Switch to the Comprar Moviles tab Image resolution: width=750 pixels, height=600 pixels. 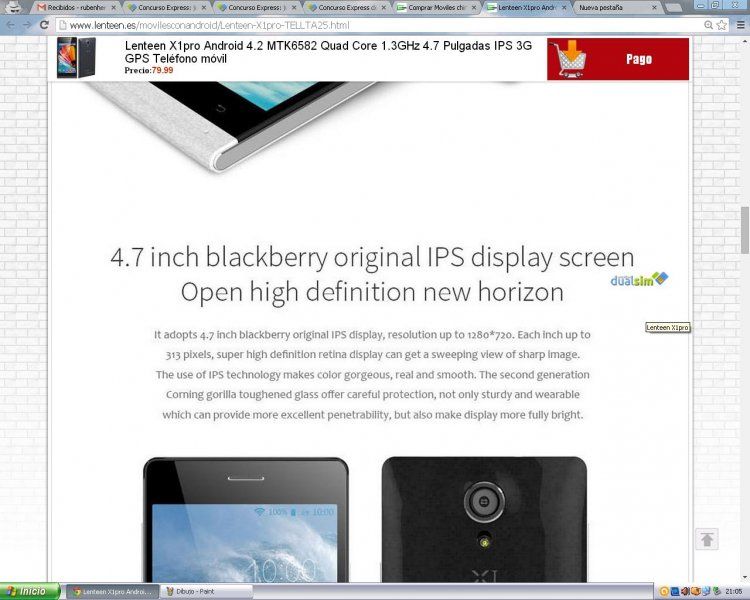pos(436,8)
